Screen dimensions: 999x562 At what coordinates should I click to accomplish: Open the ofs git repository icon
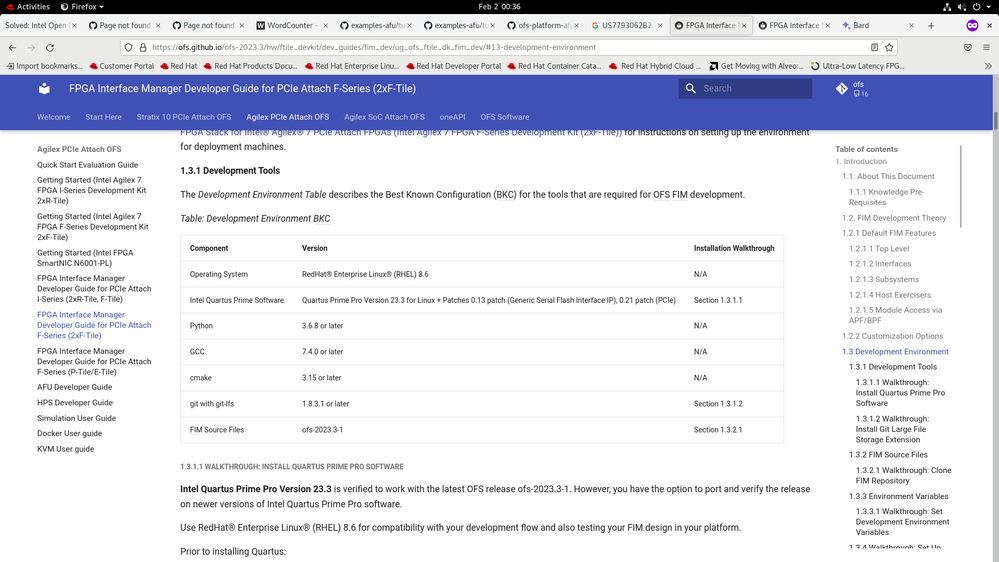pos(842,89)
